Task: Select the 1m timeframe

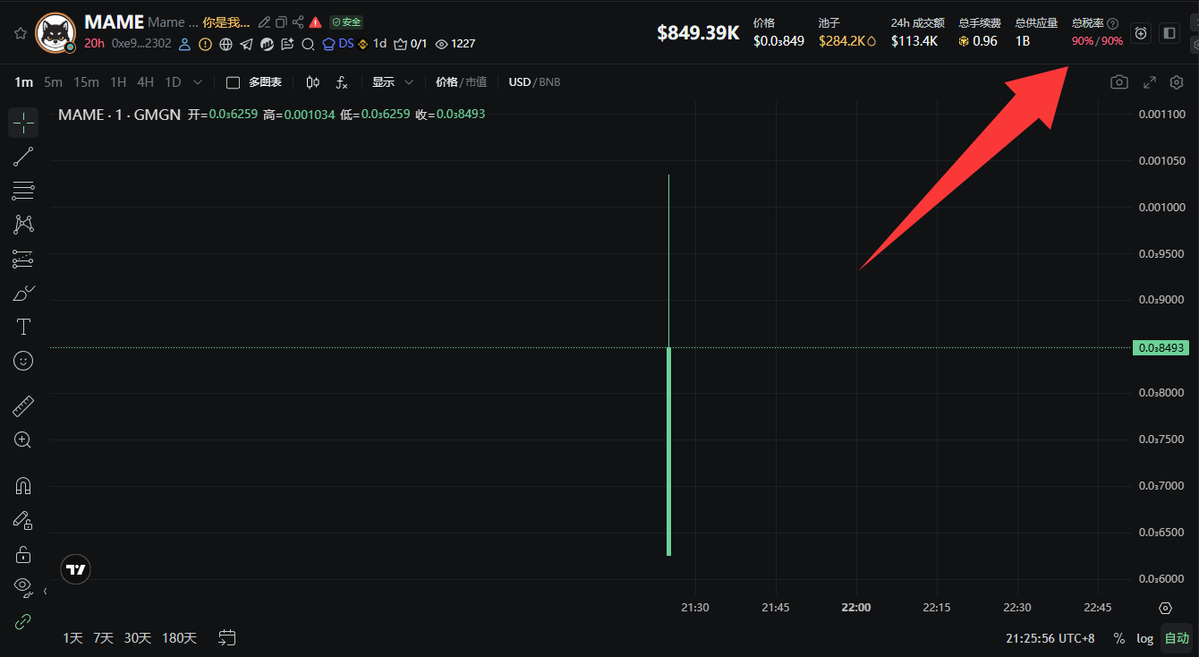Action: coord(24,82)
